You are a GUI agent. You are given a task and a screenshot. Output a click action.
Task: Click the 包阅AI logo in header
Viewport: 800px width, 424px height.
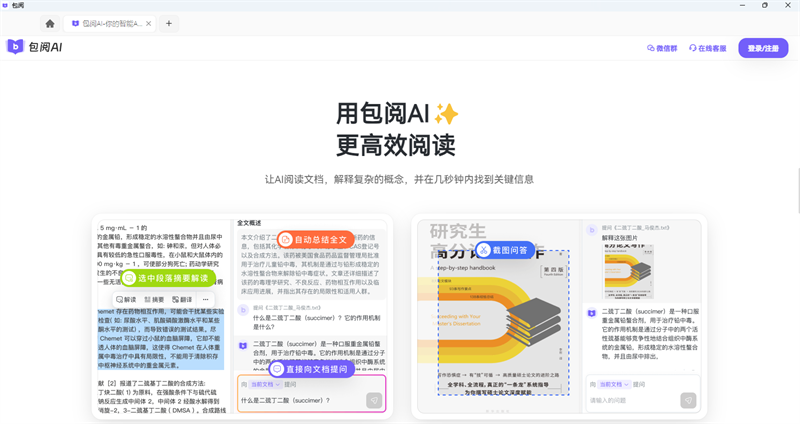[34, 47]
